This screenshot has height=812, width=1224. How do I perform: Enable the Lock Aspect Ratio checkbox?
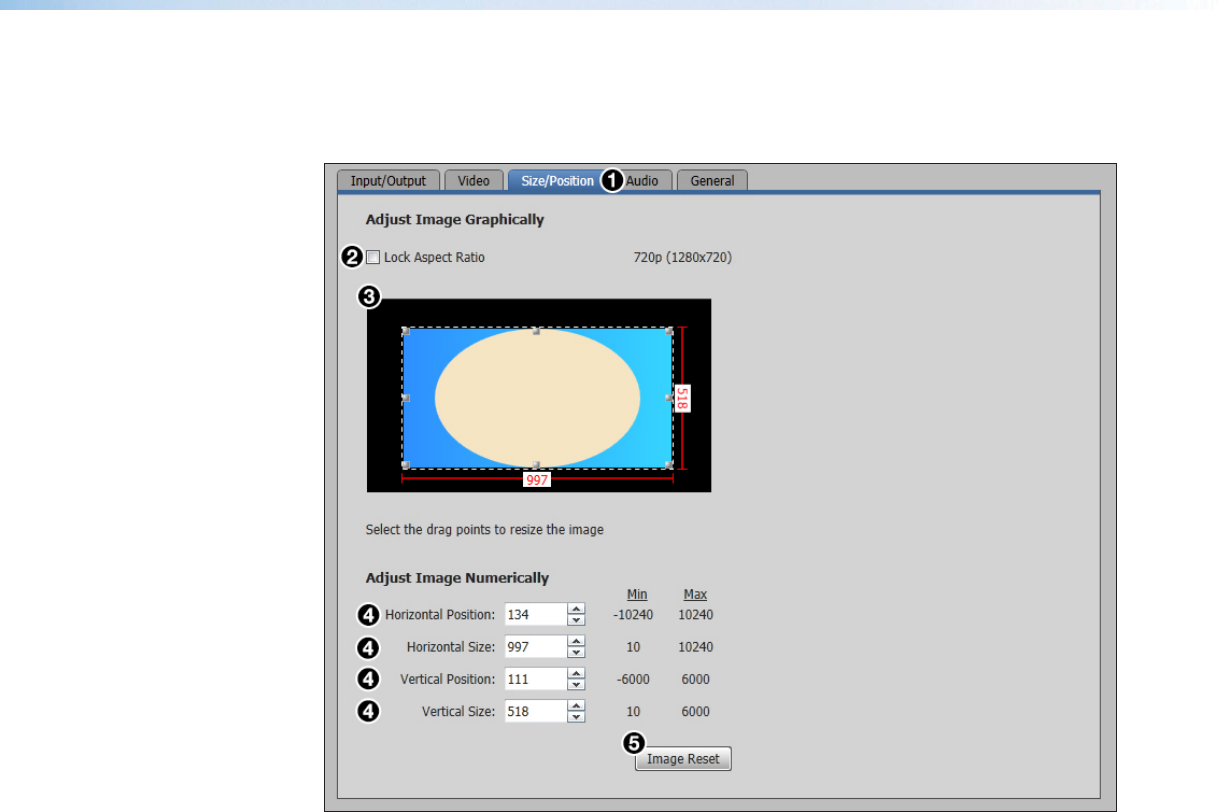tap(373, 258)
